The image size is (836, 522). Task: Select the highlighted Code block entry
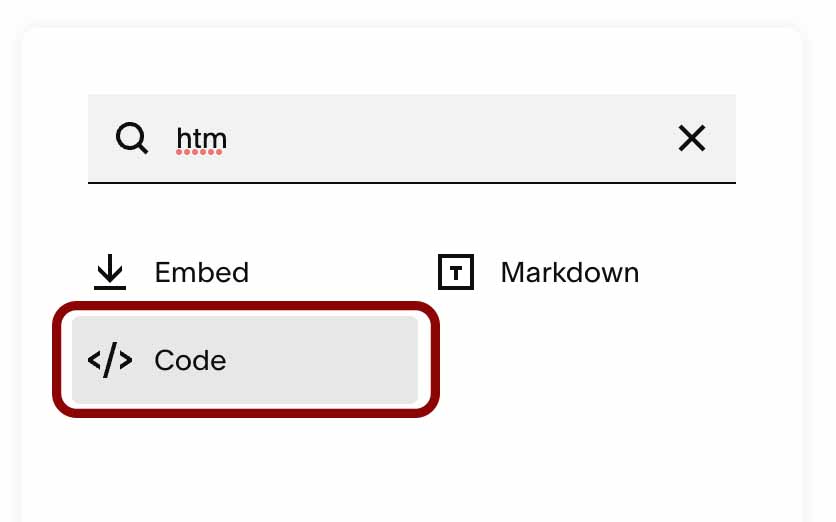click(245, 360)
